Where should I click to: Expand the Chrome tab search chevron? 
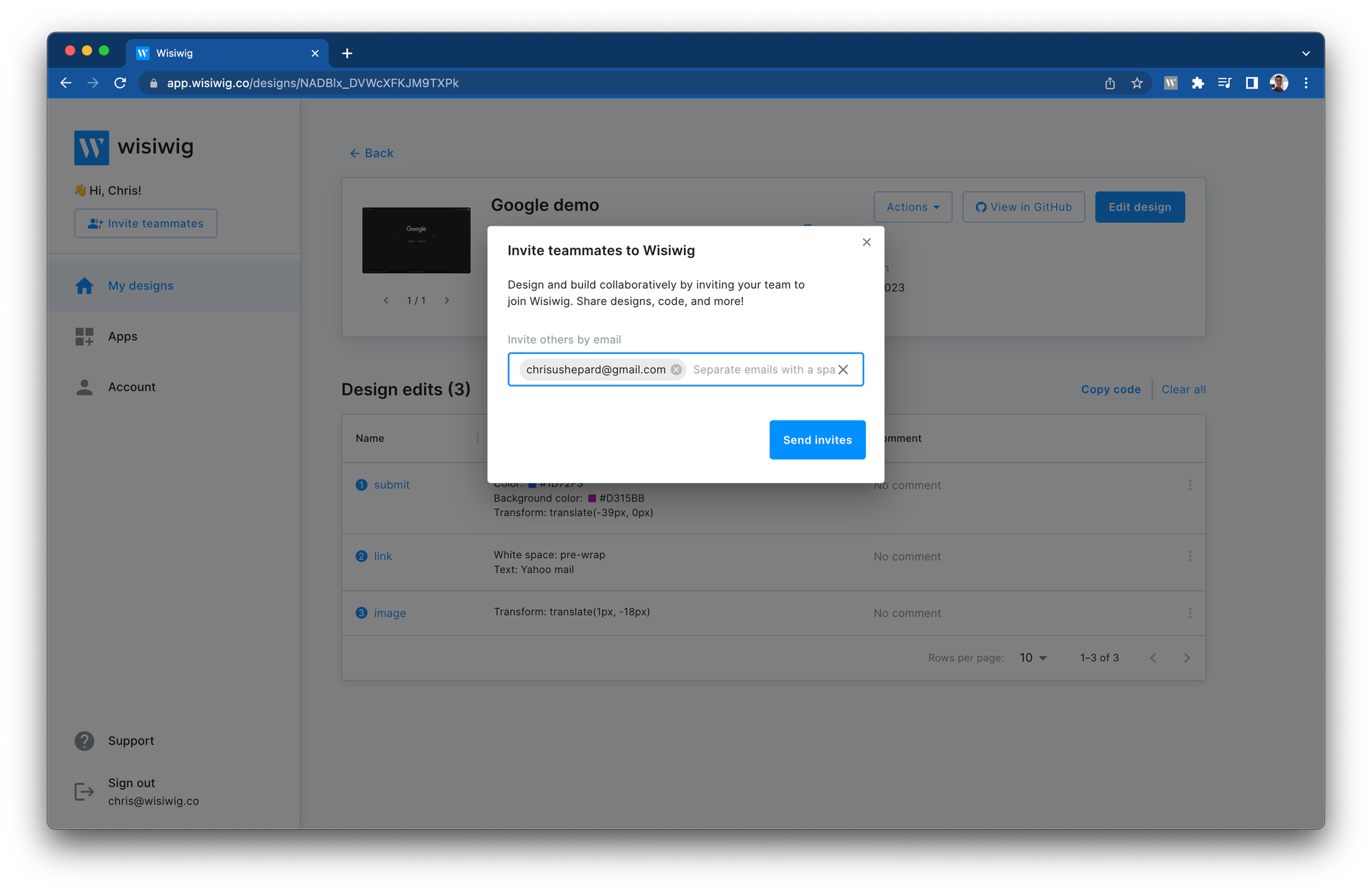point(1305,53)
